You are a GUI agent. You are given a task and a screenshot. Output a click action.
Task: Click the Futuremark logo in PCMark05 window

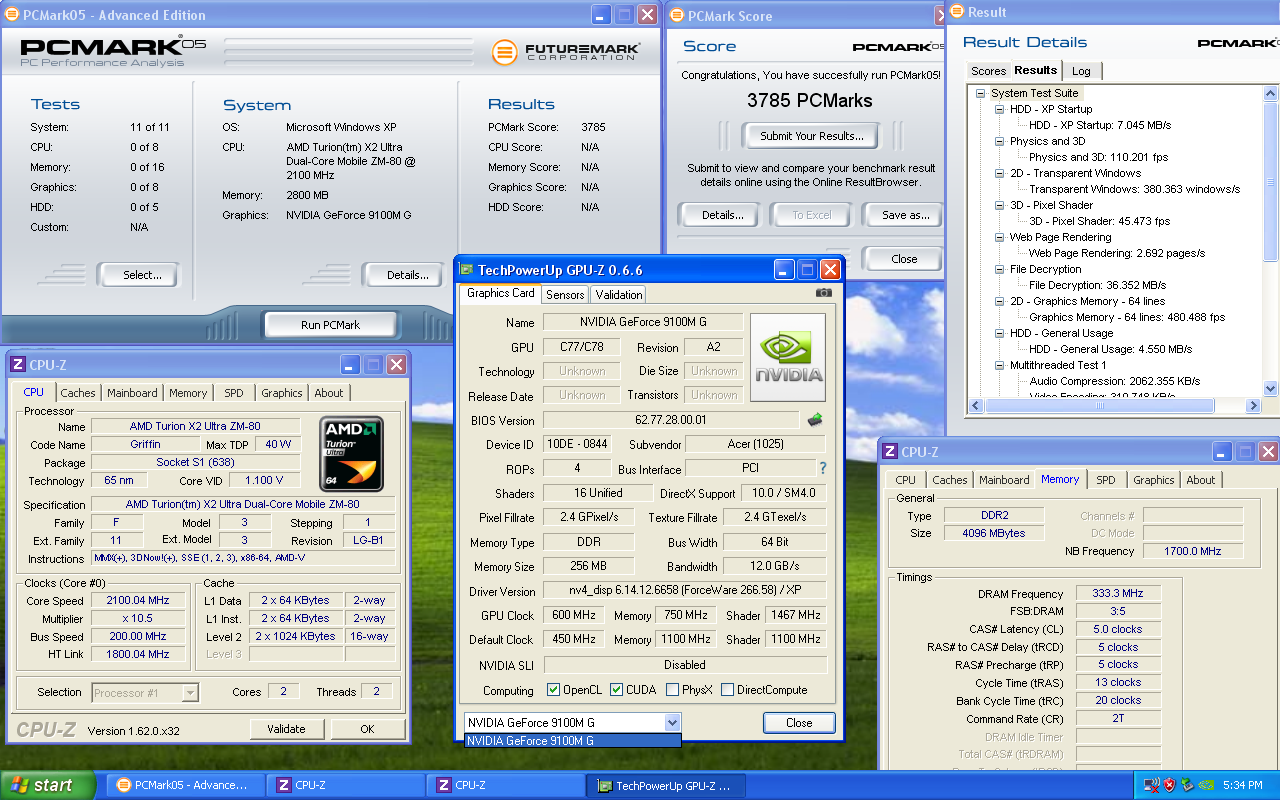click(x=565, y=51)
